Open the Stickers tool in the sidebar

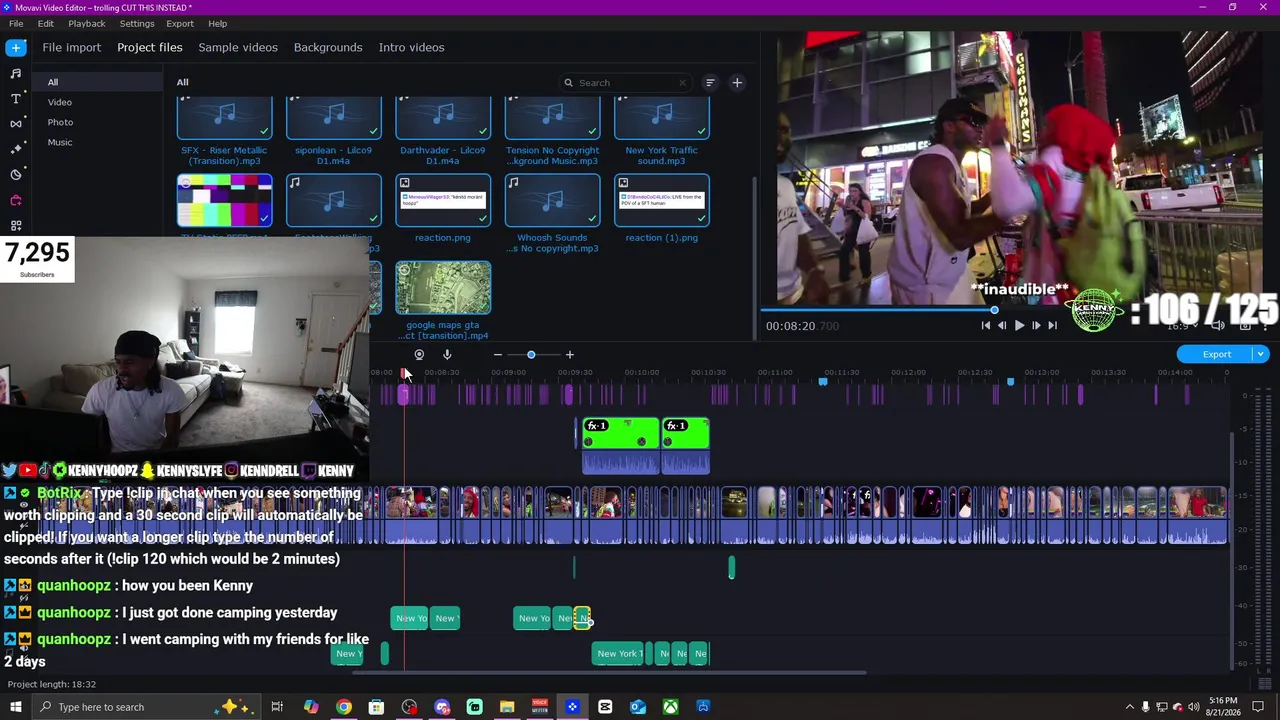(x=16, y=174)
